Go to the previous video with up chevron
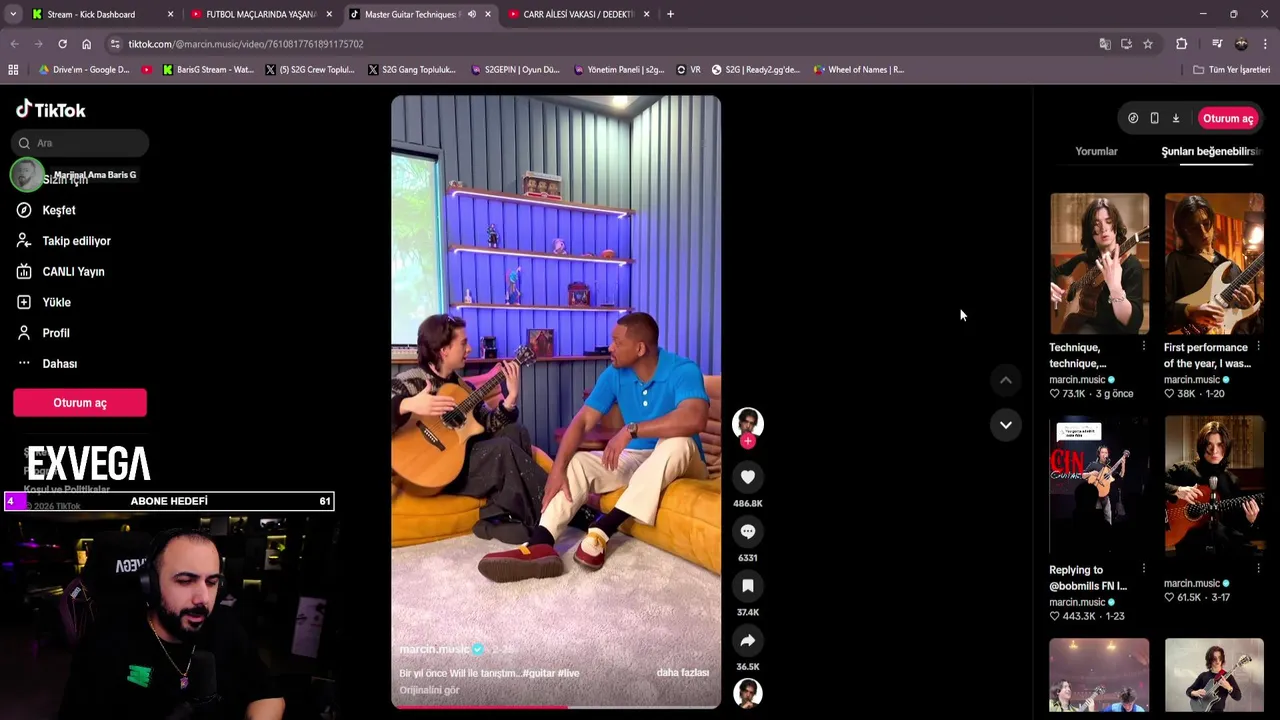Viewport: 1280px width, 720px height. [x=1005, y=380]
